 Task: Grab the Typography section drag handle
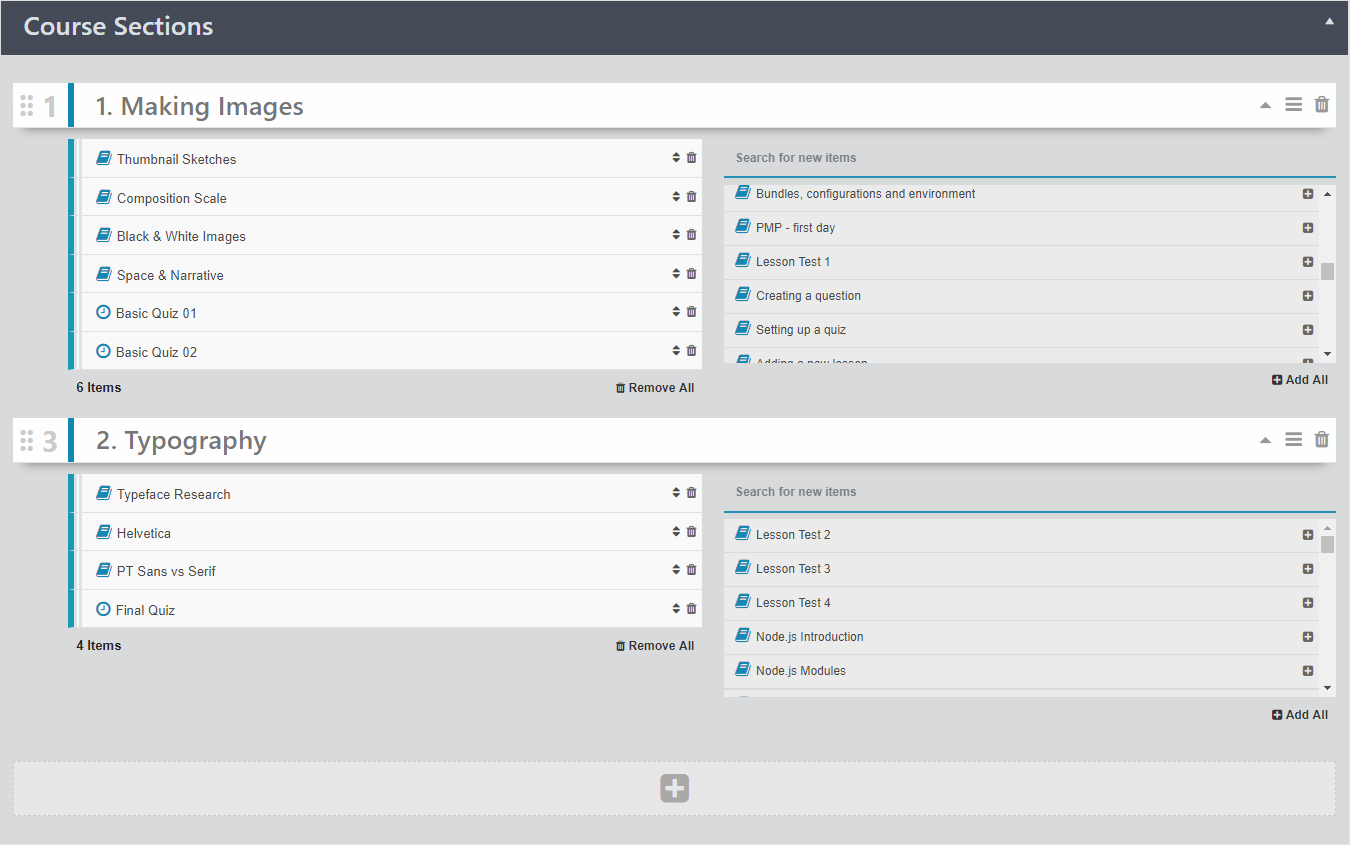coord(27,440)
